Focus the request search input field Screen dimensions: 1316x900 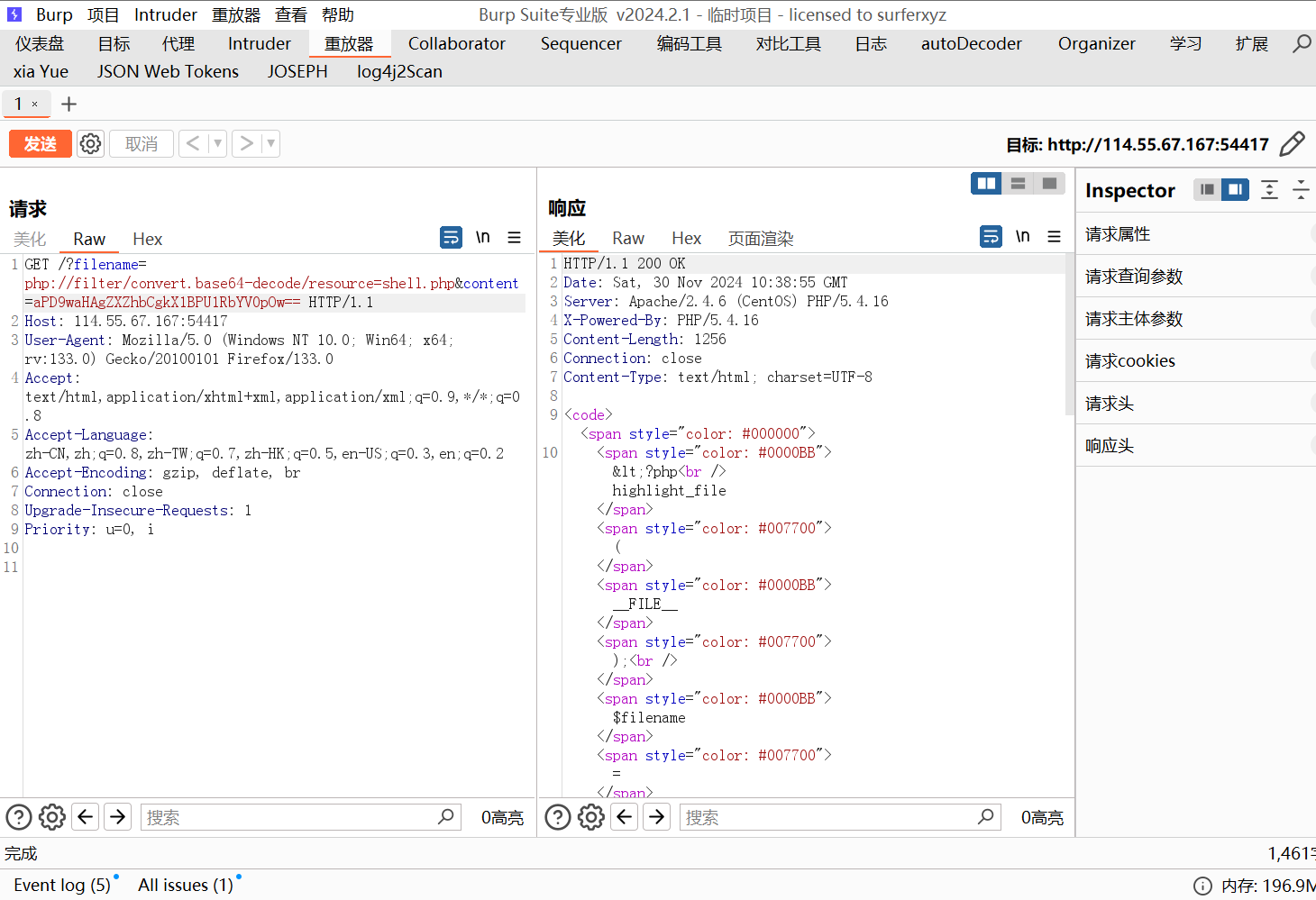(x=301, y=817)
